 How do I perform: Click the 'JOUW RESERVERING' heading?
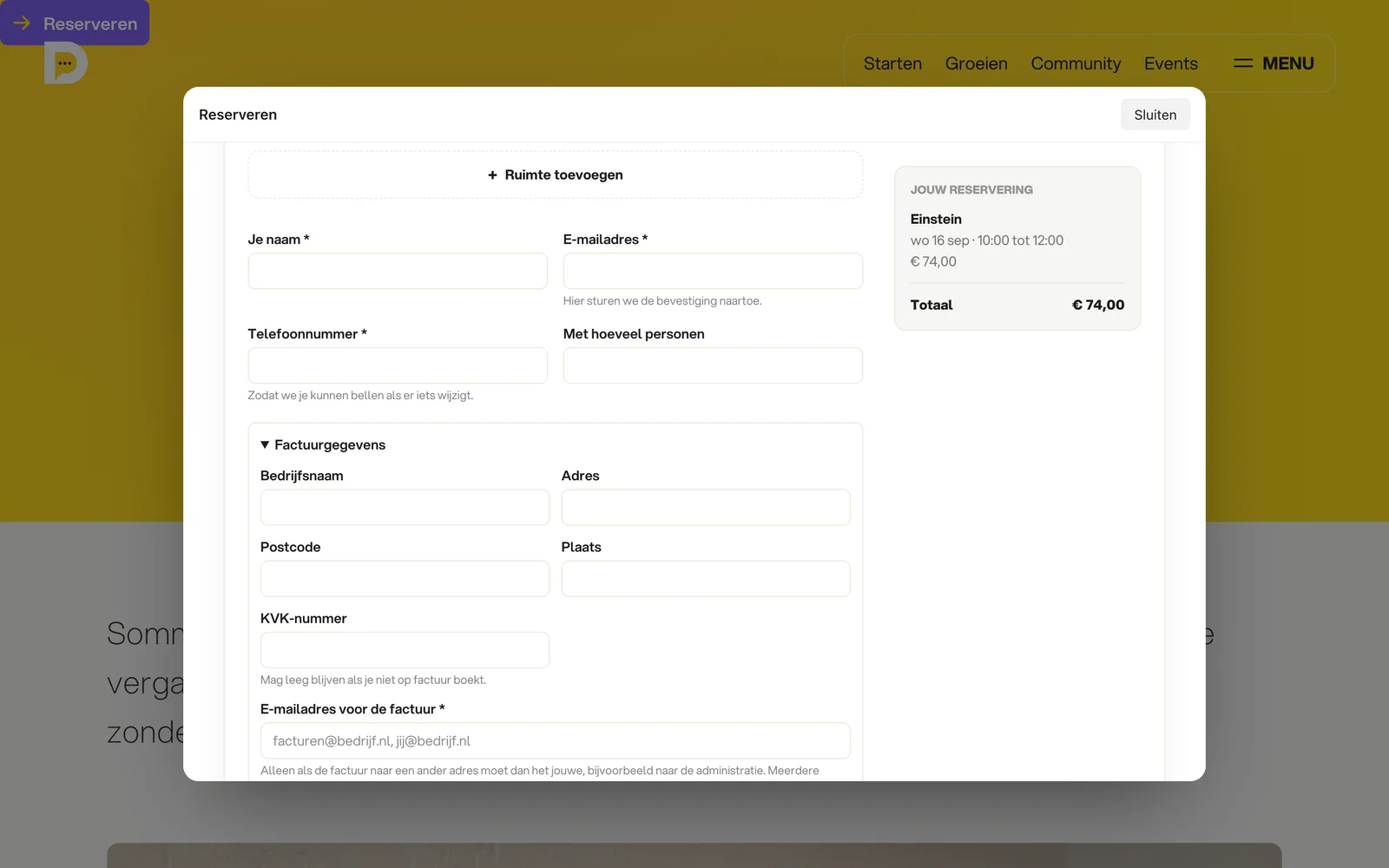pos(971,189)
